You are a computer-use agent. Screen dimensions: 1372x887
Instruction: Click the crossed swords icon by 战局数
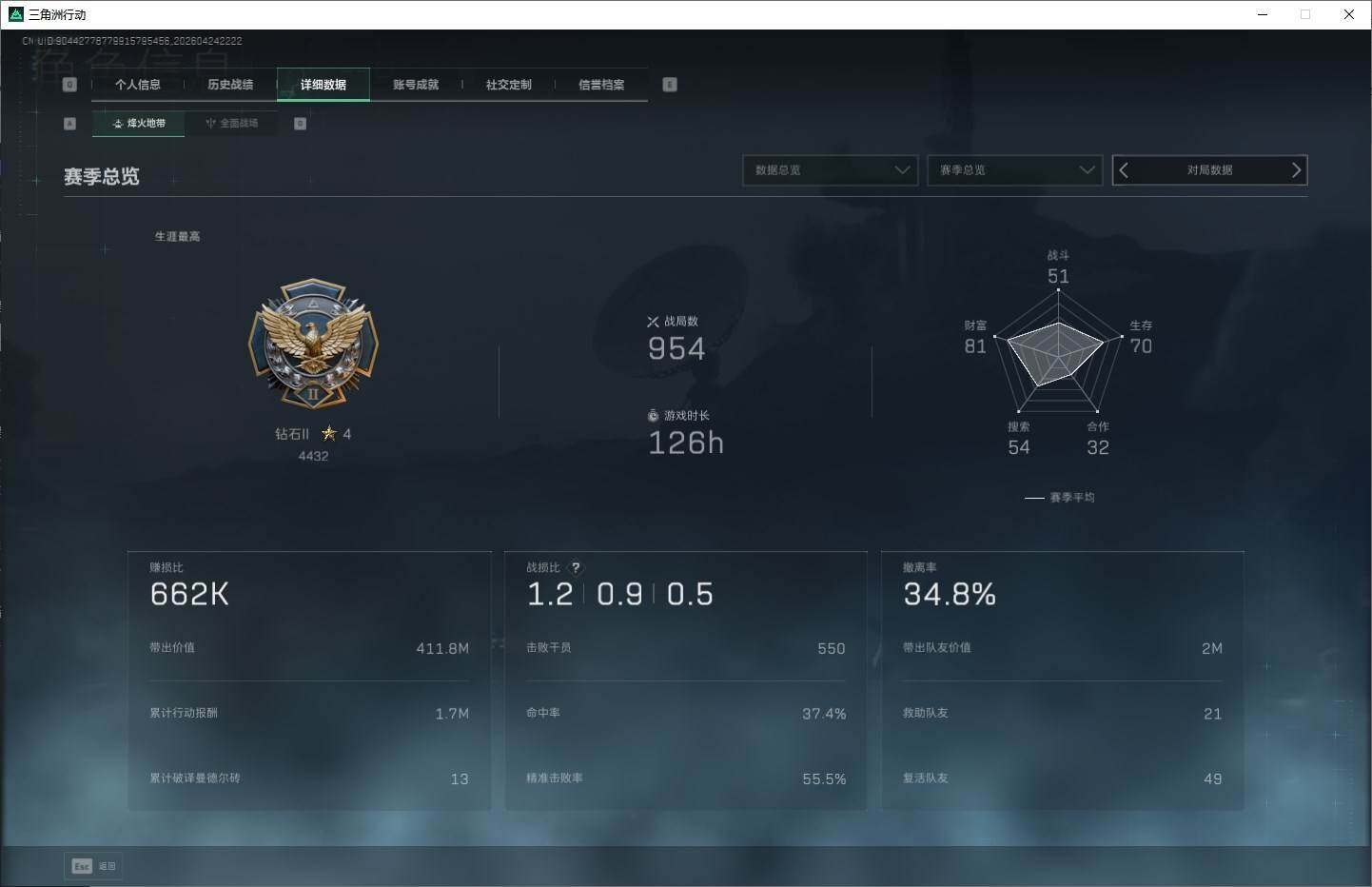[x=653, y=322]
